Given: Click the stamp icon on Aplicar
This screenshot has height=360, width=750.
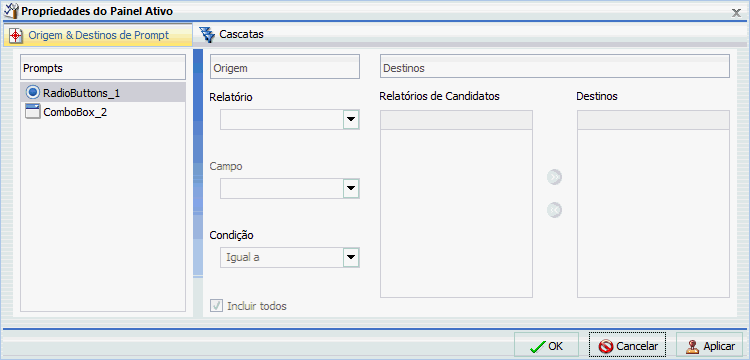Looking at the screenshot, I should pos(692,346).
